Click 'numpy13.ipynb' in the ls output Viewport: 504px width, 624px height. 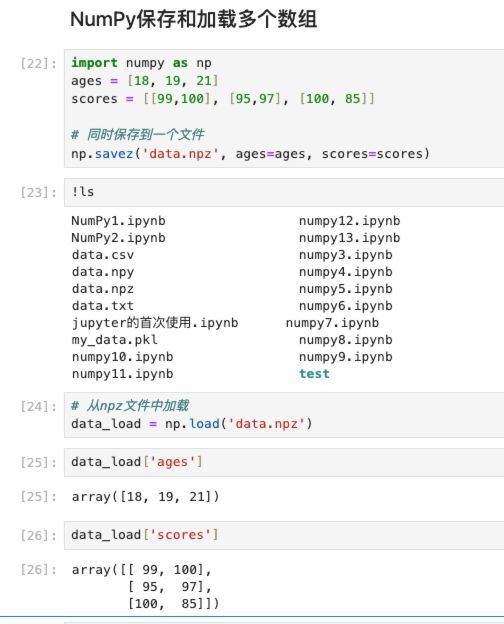[350, 238]
